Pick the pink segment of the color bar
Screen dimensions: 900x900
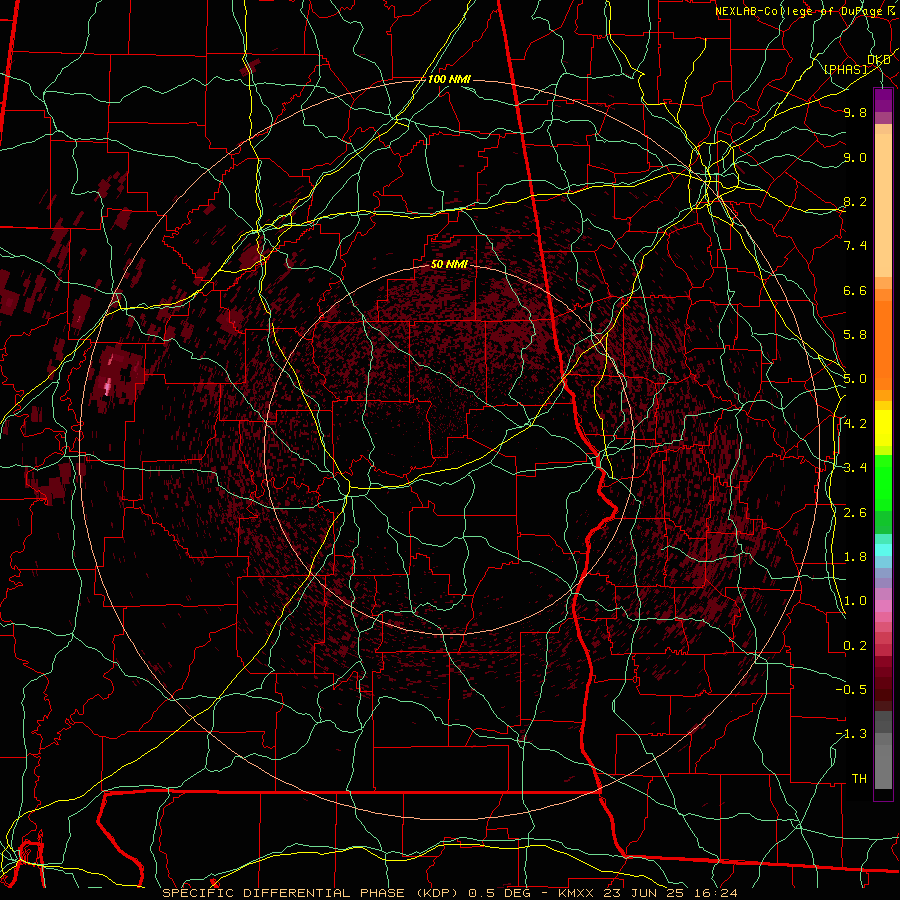(x=883, y=606)
